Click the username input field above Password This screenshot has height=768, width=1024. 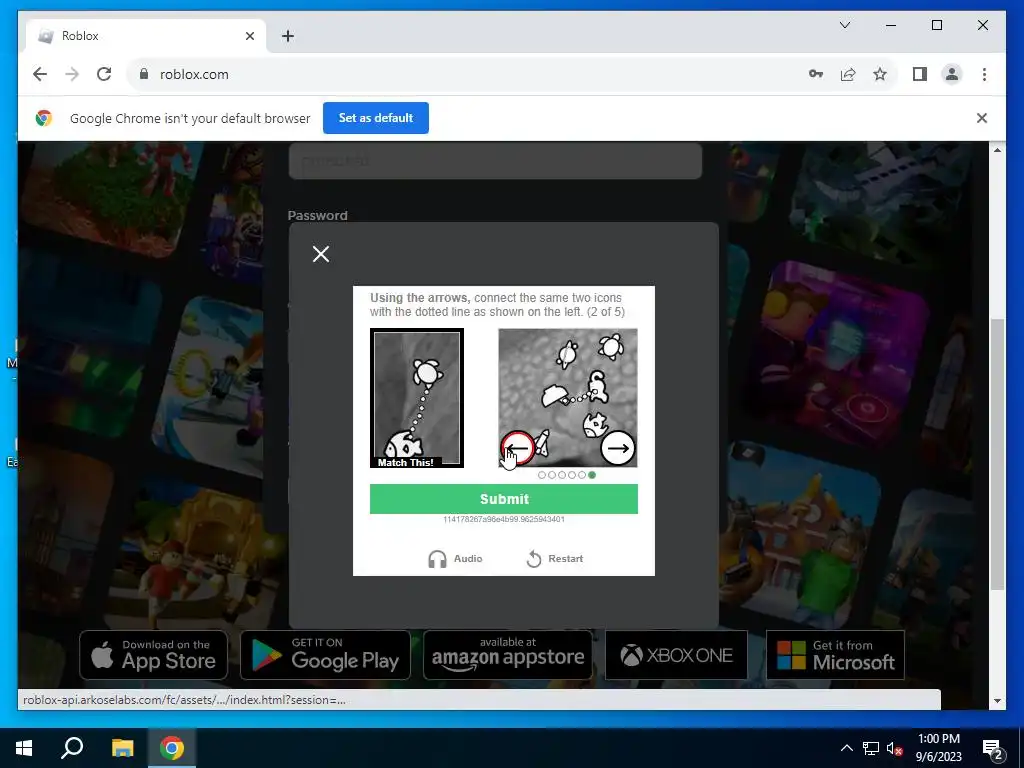[x=495, y=161]
